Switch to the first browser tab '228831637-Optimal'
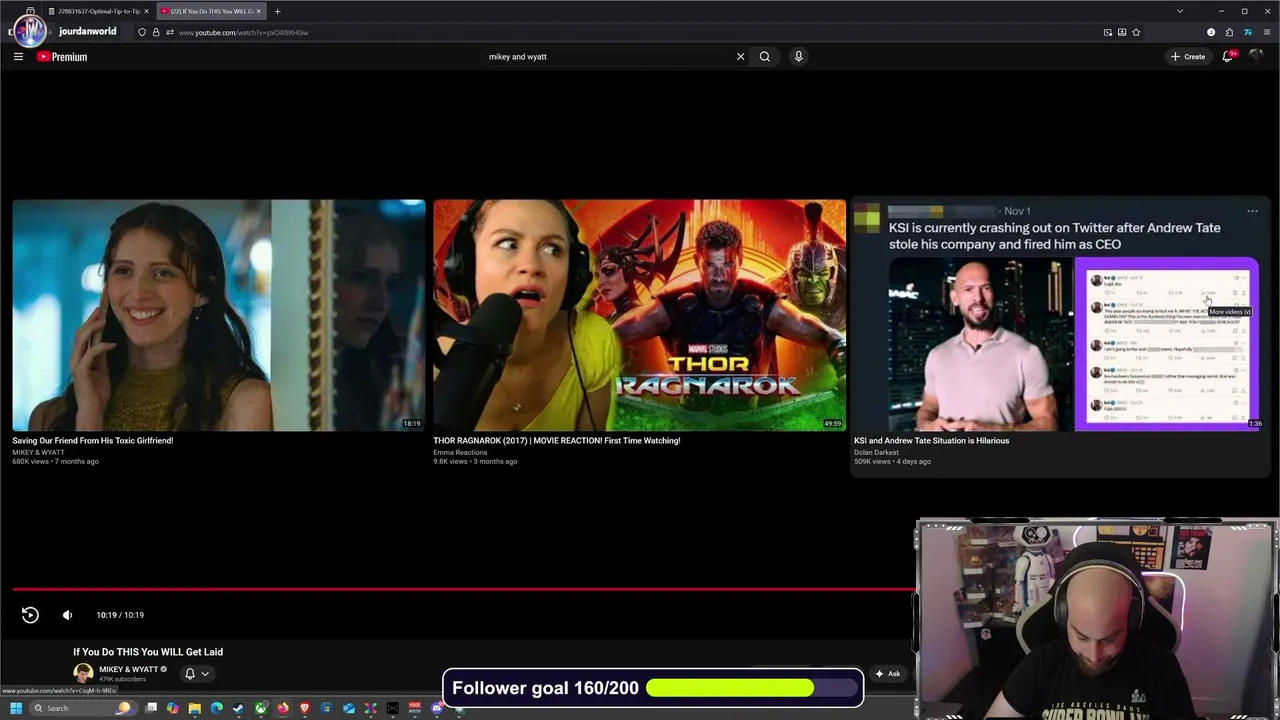The image size is (1280, 720). pyautogui.click(x=98, y=11)
